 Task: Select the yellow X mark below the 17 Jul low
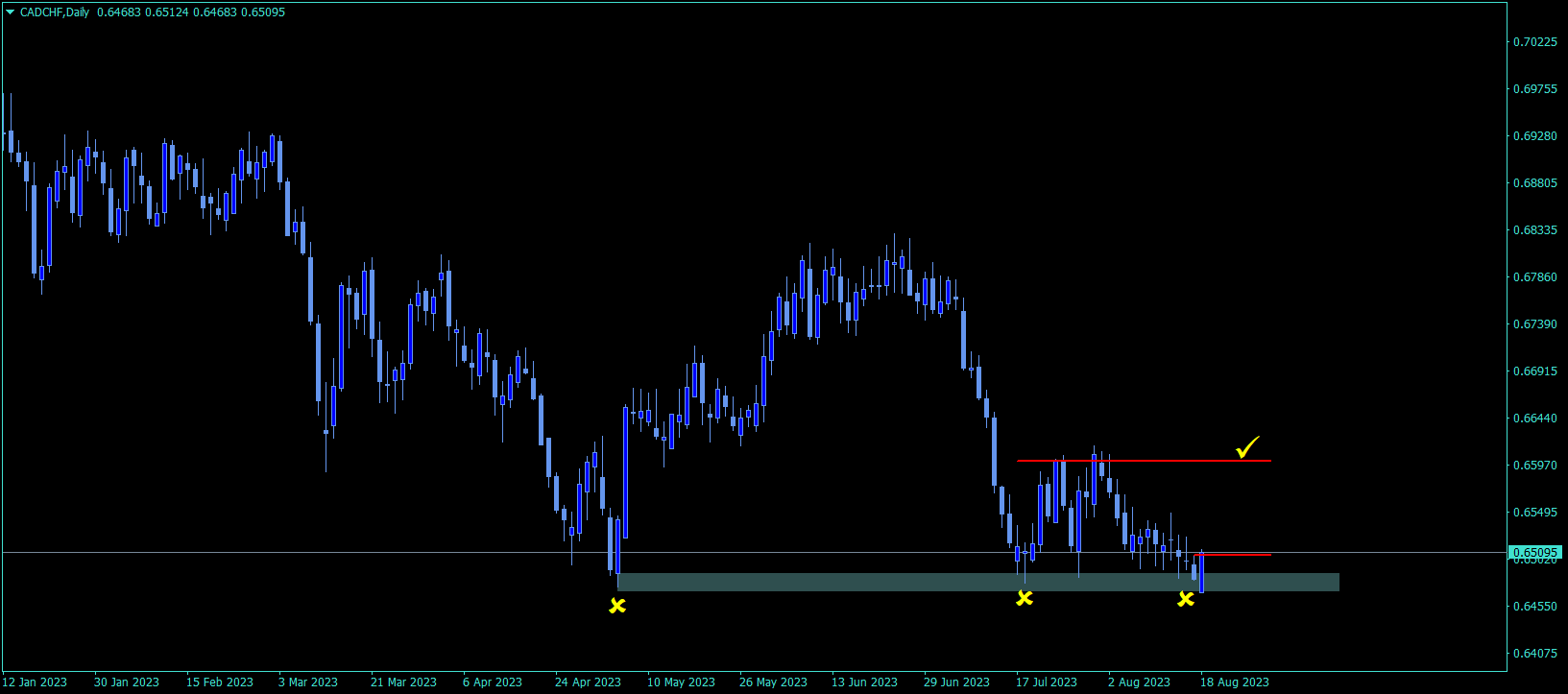click(x=1025, y=598)
